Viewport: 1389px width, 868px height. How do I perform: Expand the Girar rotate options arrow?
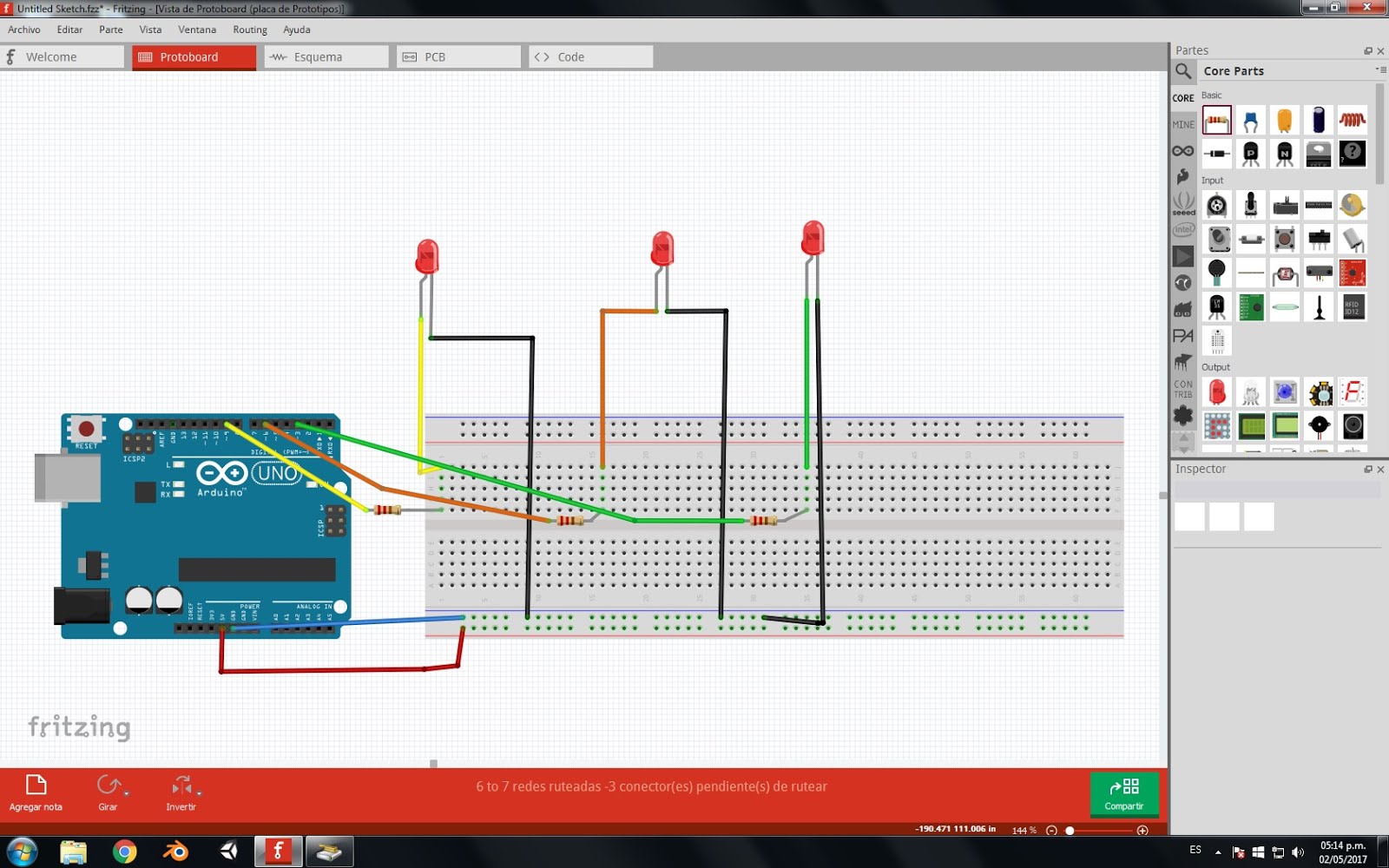(127, 793)
